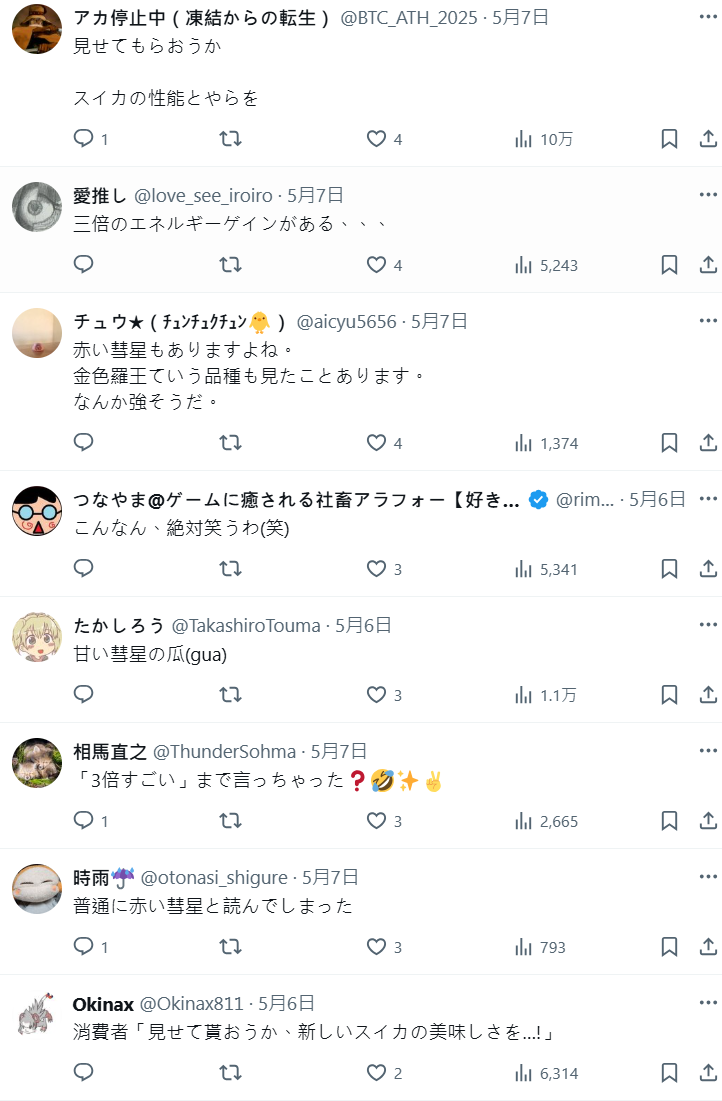Screen dimensions: 722x1101
Task: View analytics showing 10万 views
Action: pyautogui.click(x=544, y=139)
